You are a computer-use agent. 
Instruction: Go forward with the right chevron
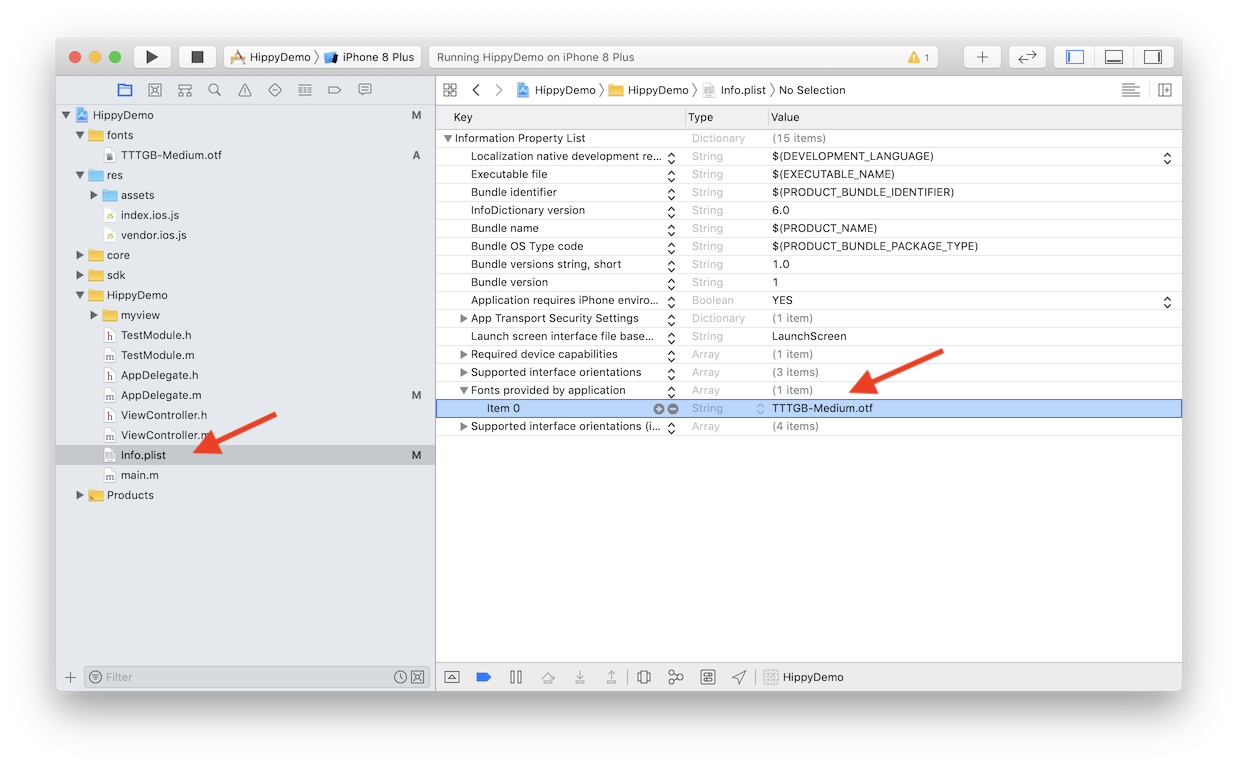tap(499, 90)
